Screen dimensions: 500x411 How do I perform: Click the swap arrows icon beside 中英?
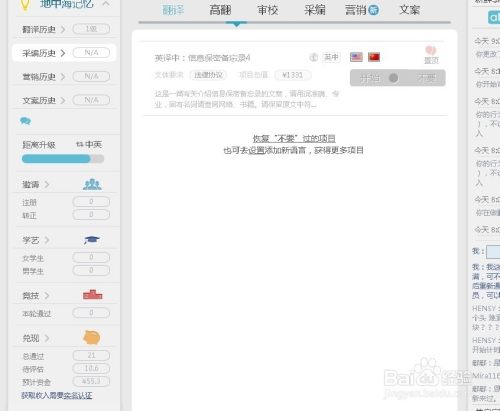79,144
